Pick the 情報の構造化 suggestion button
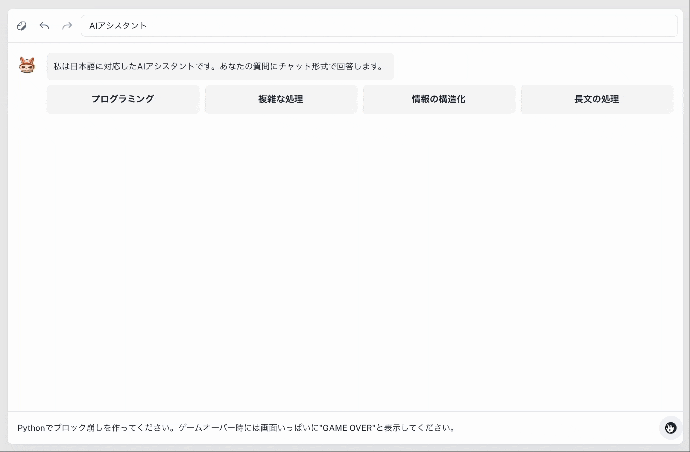Viewport: 690px width, 452px height. (x=439, y=99)
